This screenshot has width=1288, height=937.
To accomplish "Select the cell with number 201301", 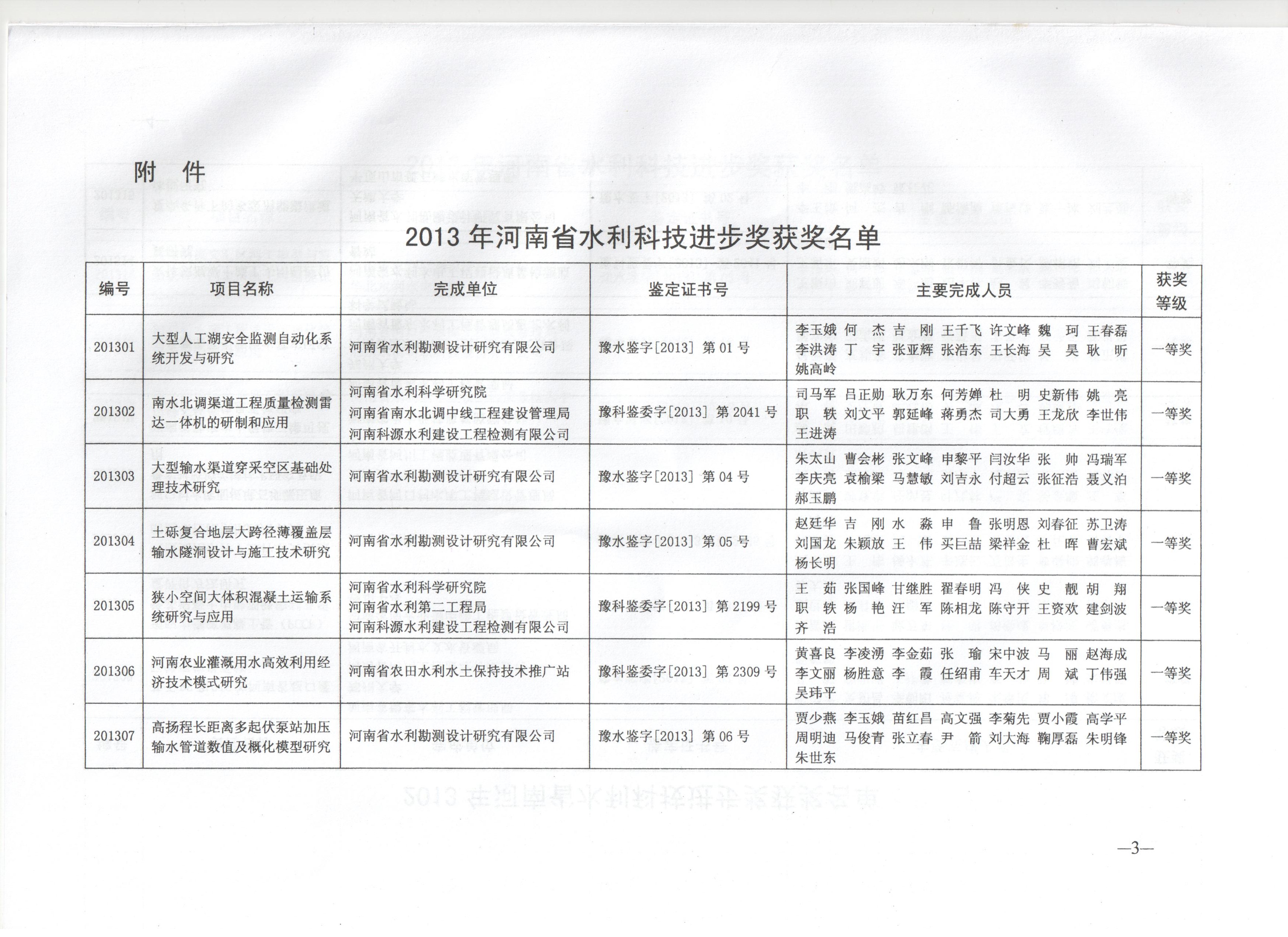I will (114, 347).
